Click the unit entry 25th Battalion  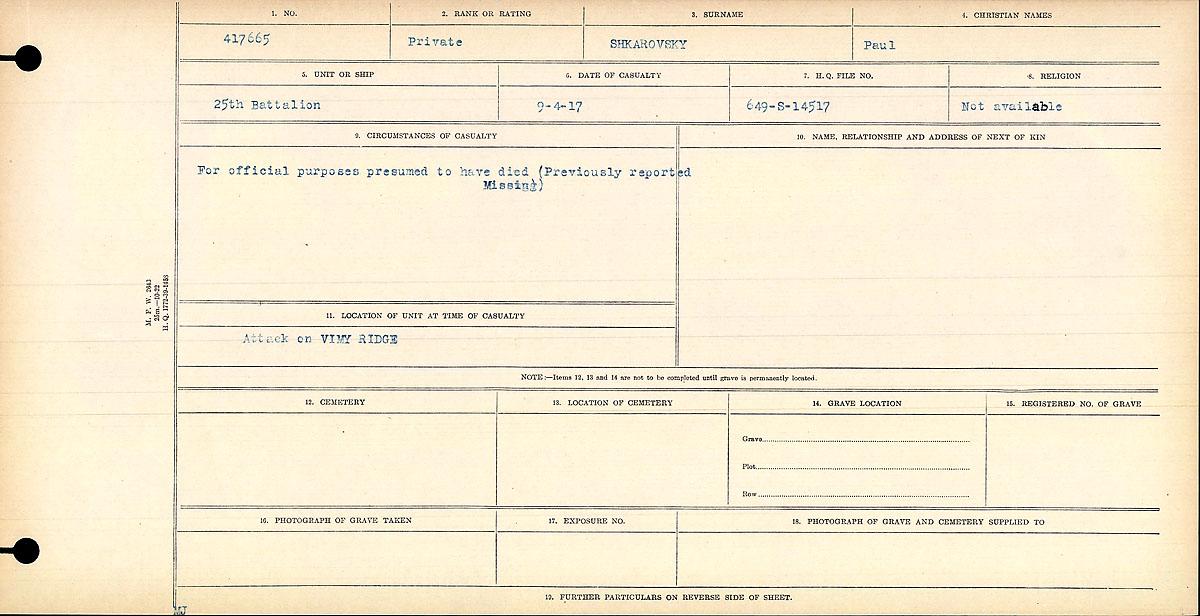click(266, 105)
